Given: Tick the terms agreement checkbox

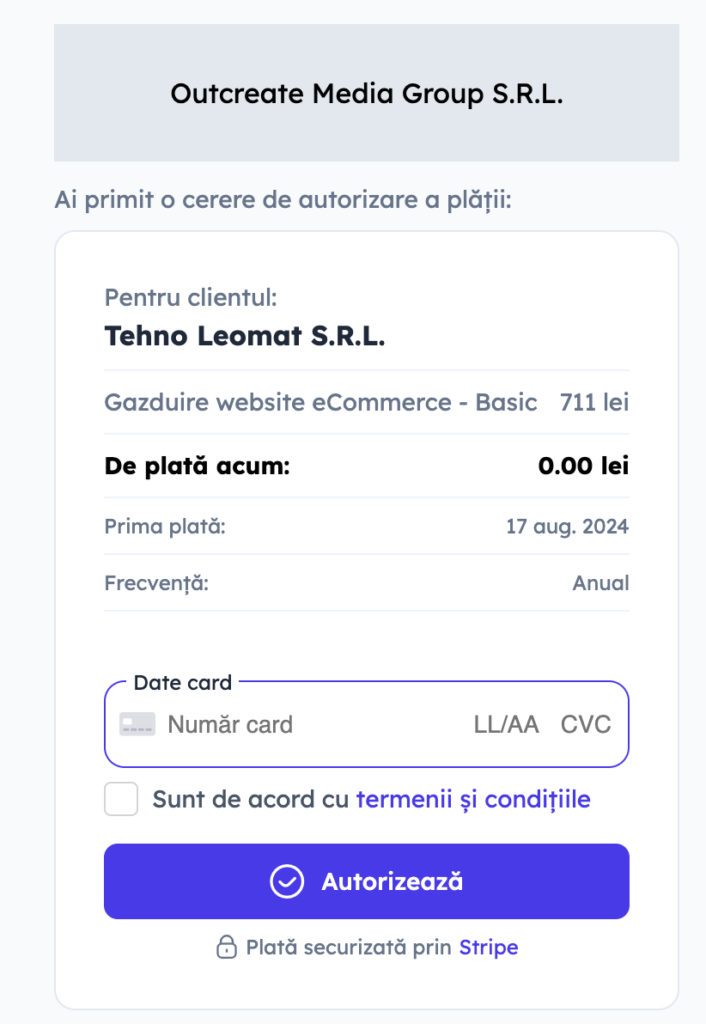Looking at the screenshot, I should [121, 800].
